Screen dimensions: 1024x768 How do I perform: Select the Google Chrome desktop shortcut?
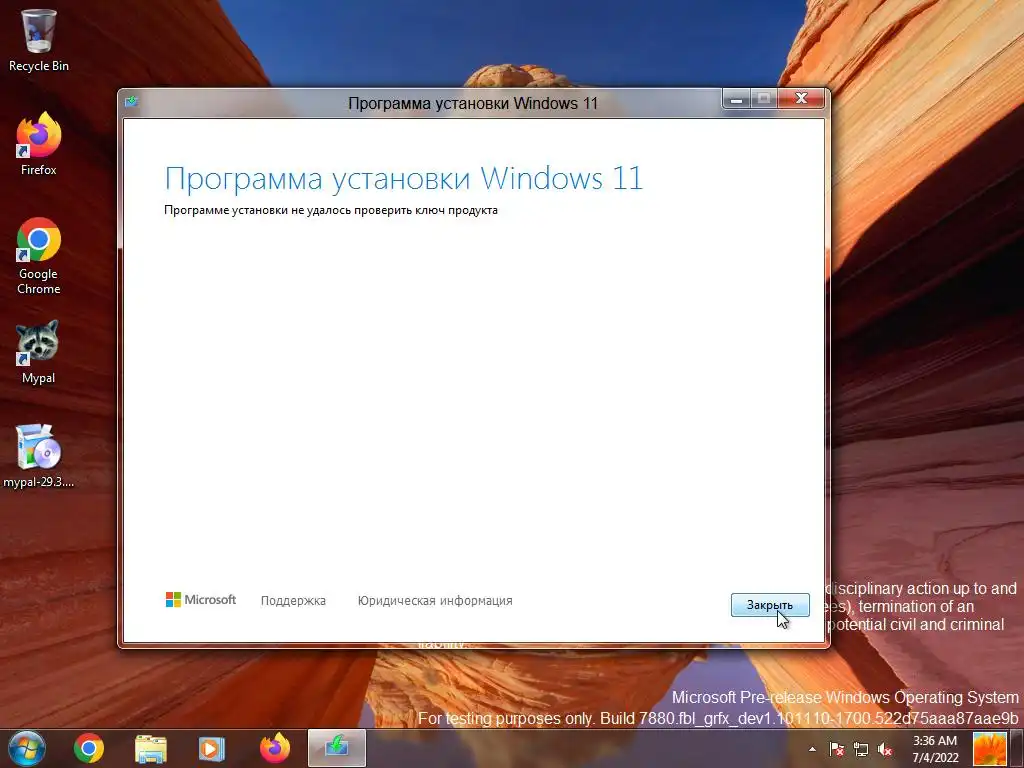point(39,256)
